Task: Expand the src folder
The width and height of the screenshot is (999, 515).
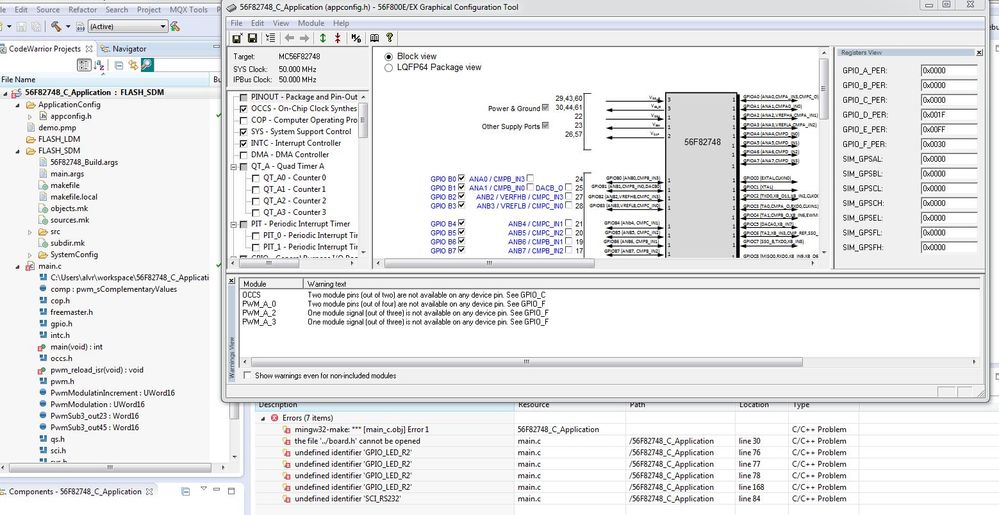Action: coord(30,232)
